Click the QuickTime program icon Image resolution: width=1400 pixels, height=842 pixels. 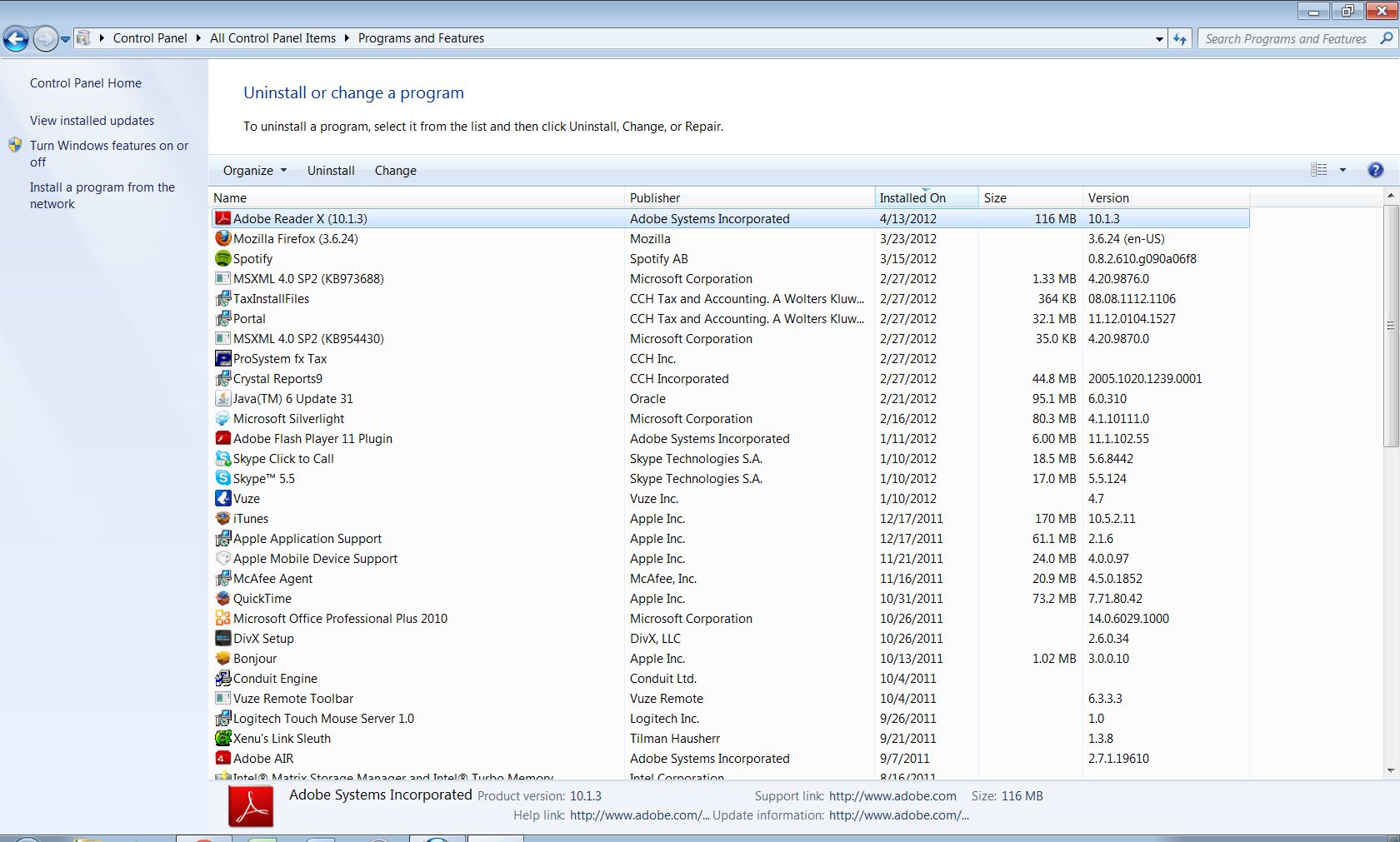[222, 598]
